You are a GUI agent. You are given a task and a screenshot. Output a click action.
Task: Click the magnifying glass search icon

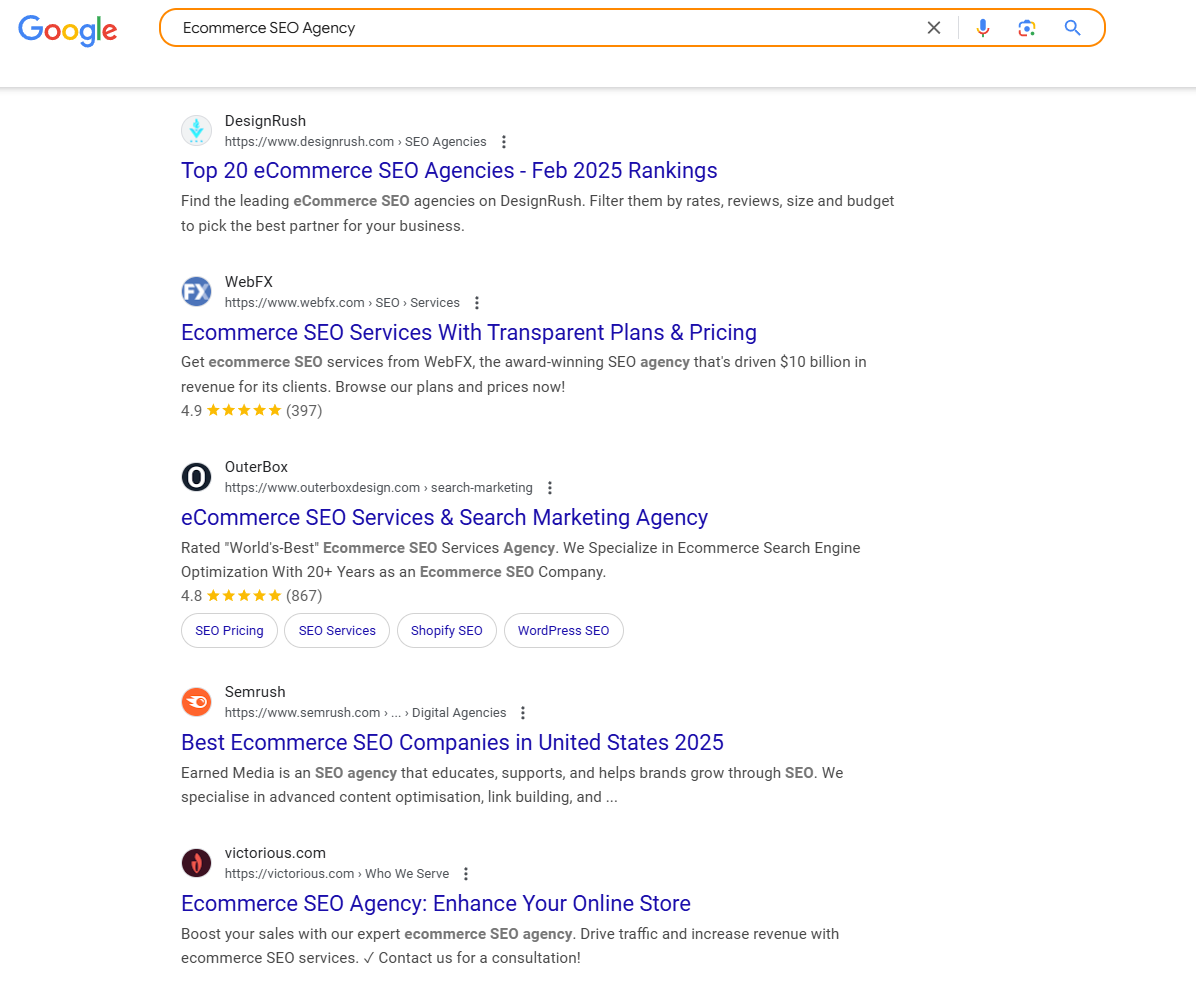click(x=1072, y=28)
